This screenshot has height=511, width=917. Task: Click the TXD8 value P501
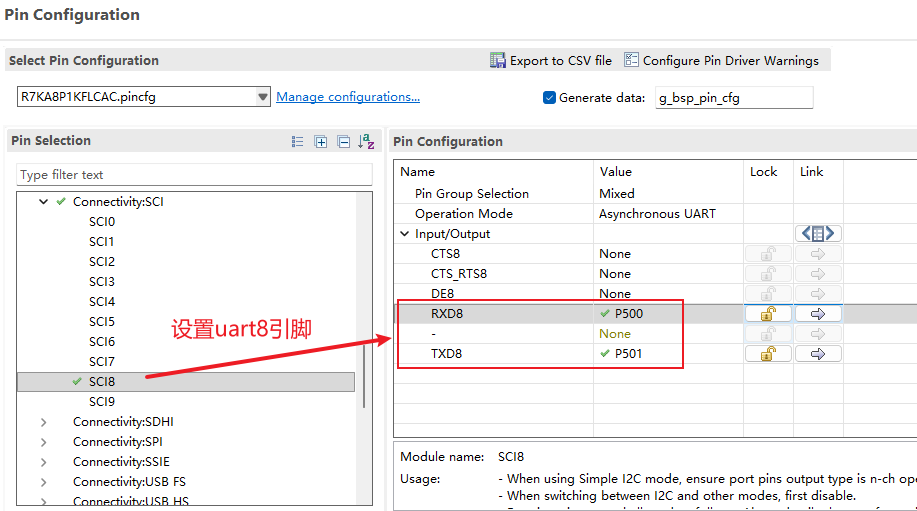coord(628,354)
